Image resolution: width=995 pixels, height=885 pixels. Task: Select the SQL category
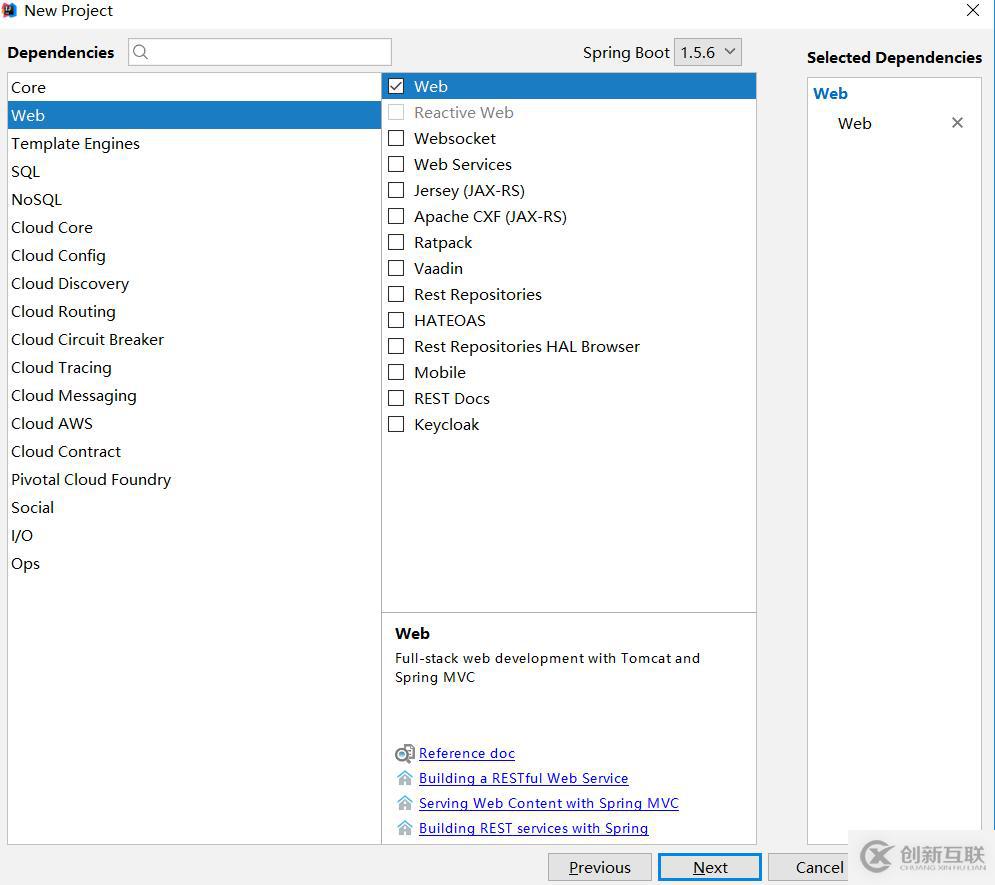pyautogui.click(x=194, y=171)
